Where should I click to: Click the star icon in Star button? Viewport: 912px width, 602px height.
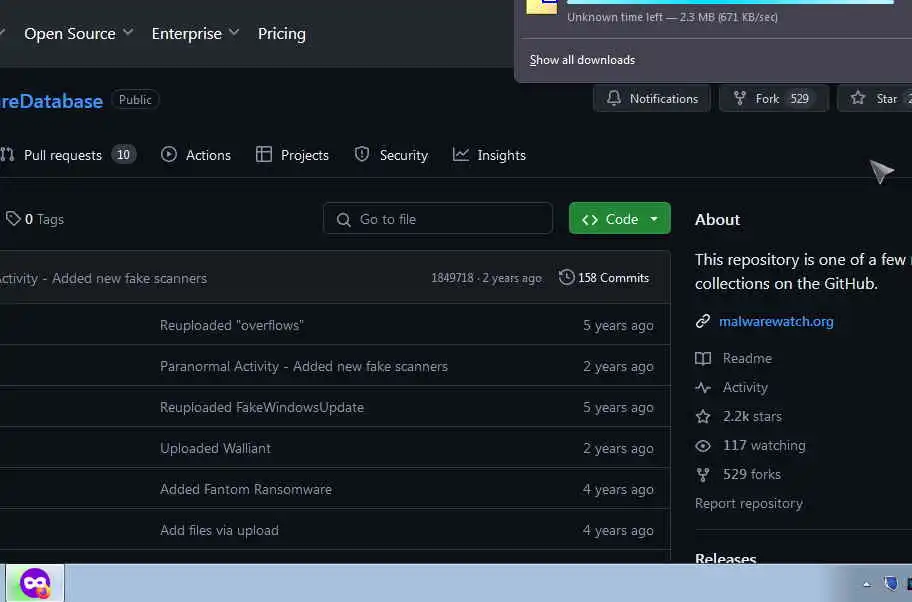pyautogui.click(x=858, y=98)
